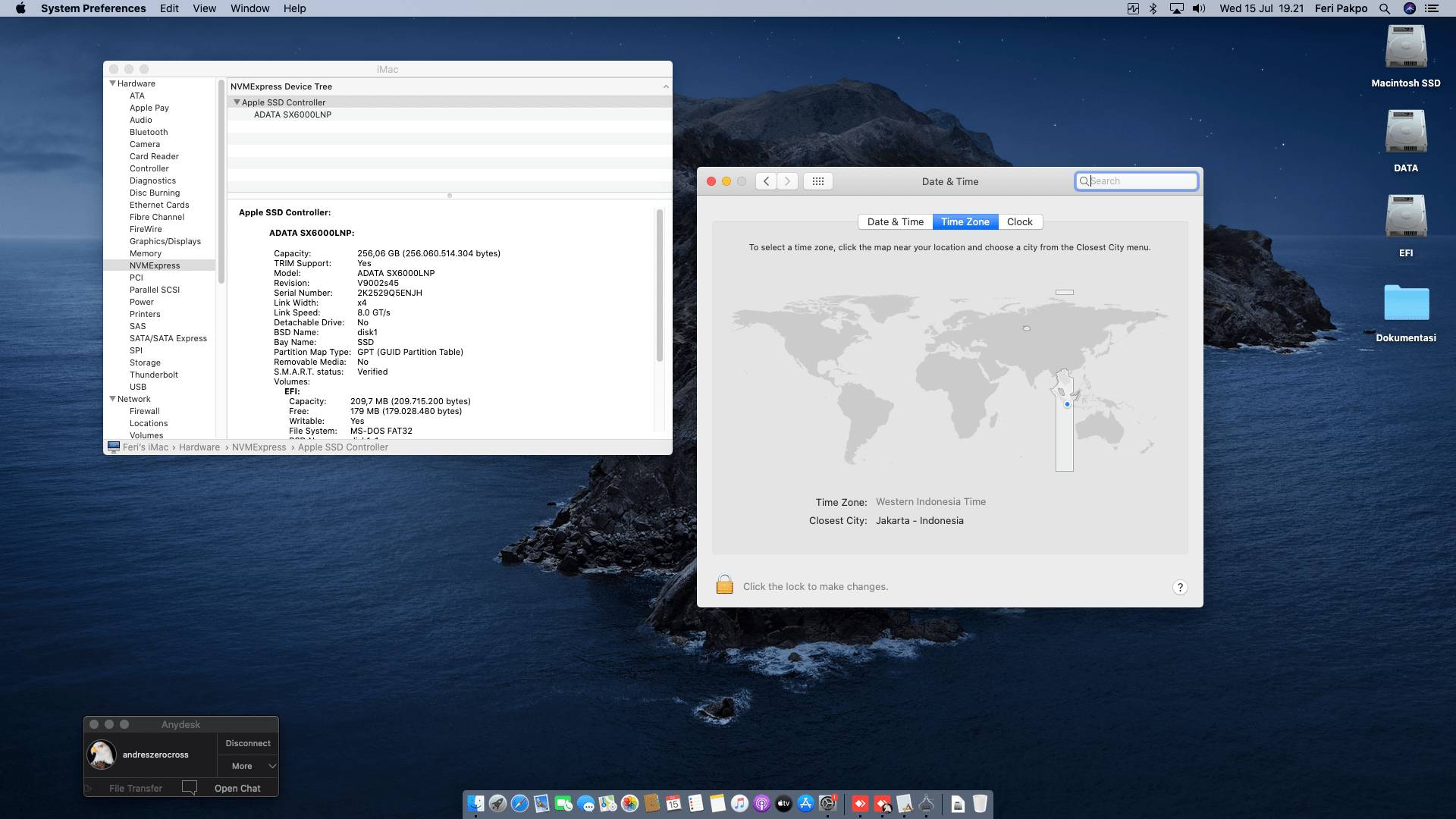Select the DATA drive on desktop

click(1406, 141)
